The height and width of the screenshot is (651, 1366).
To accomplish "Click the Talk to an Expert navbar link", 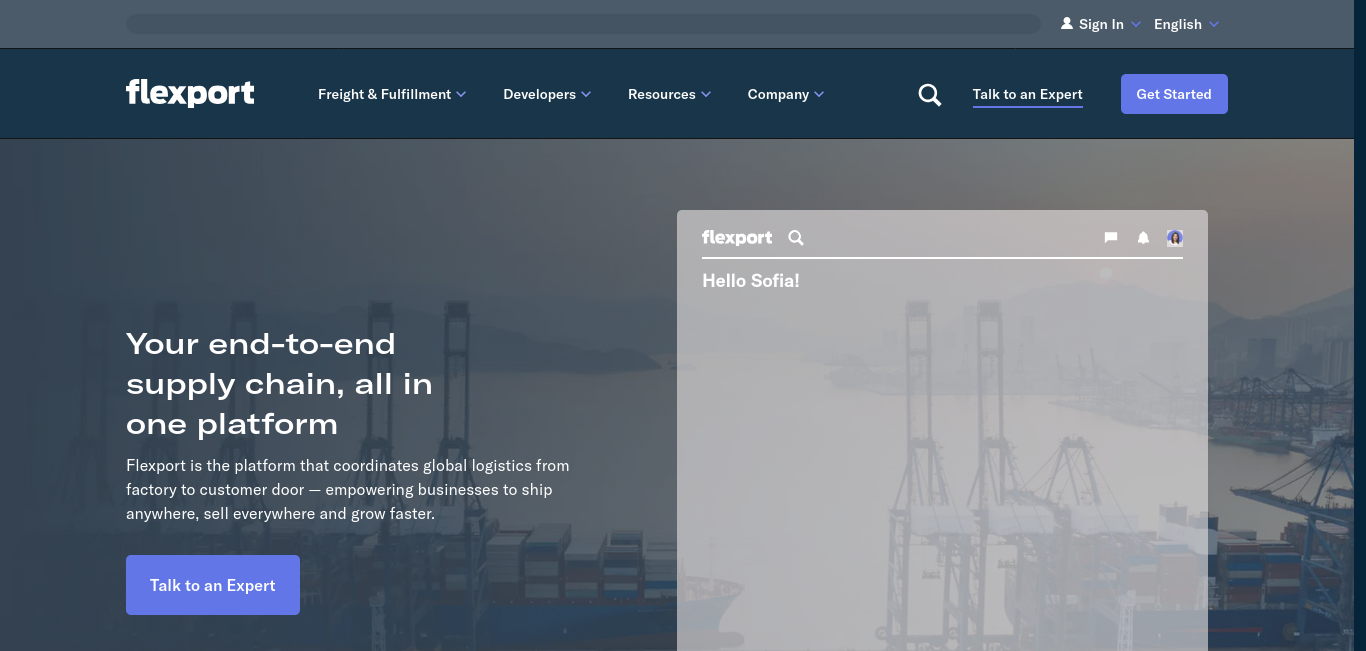I will point(1028,95).
